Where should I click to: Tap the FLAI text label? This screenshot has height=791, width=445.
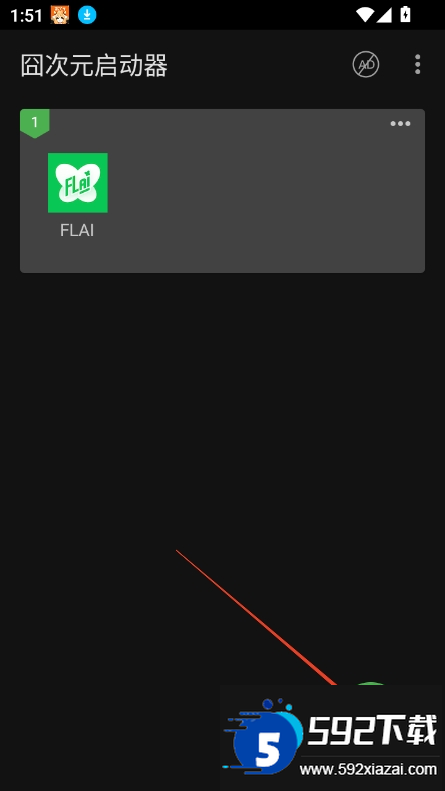click(x=77, y=231)
